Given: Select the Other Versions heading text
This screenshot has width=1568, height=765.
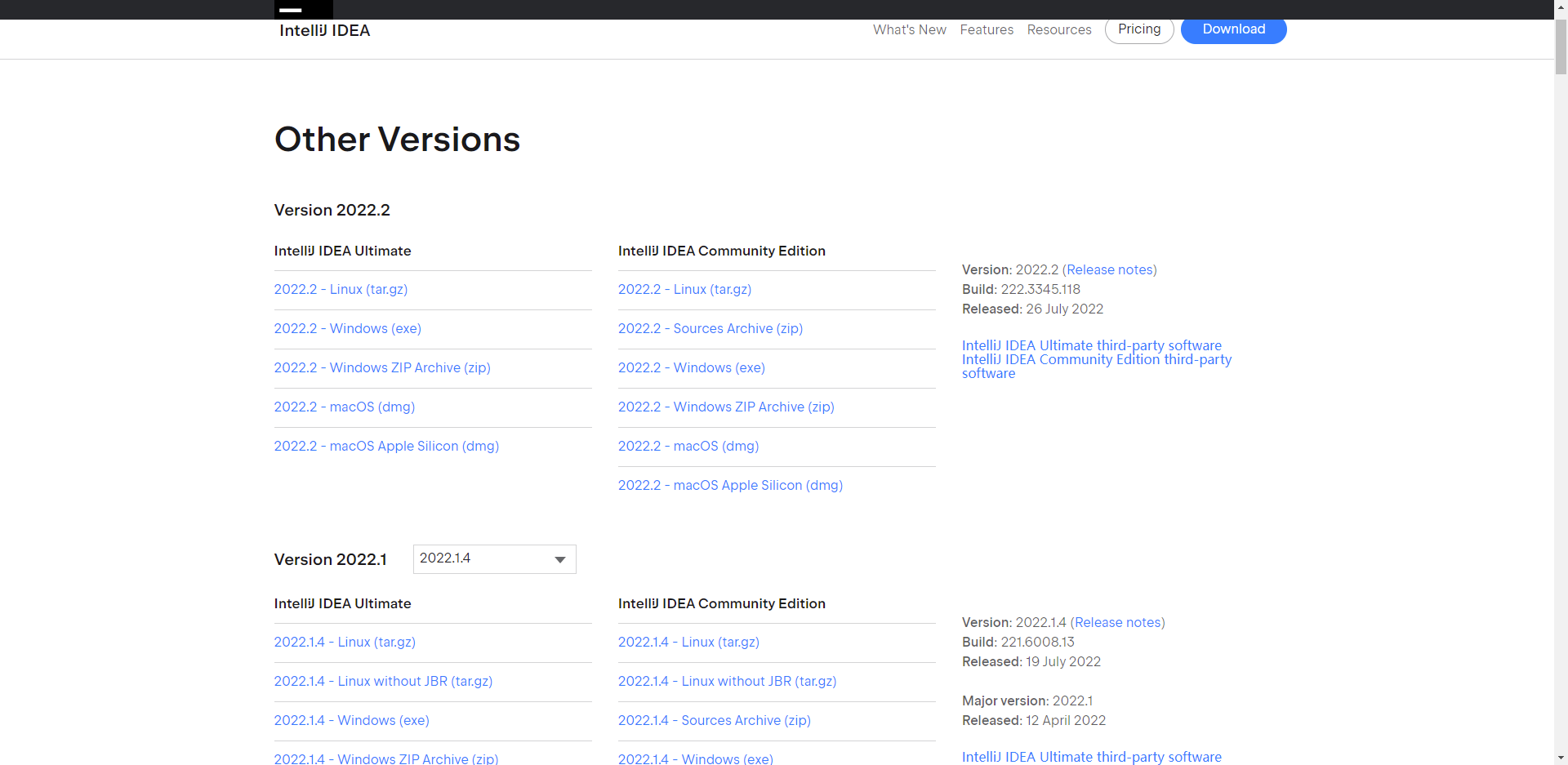Looking at the screenshot, I should click(397, 140).
